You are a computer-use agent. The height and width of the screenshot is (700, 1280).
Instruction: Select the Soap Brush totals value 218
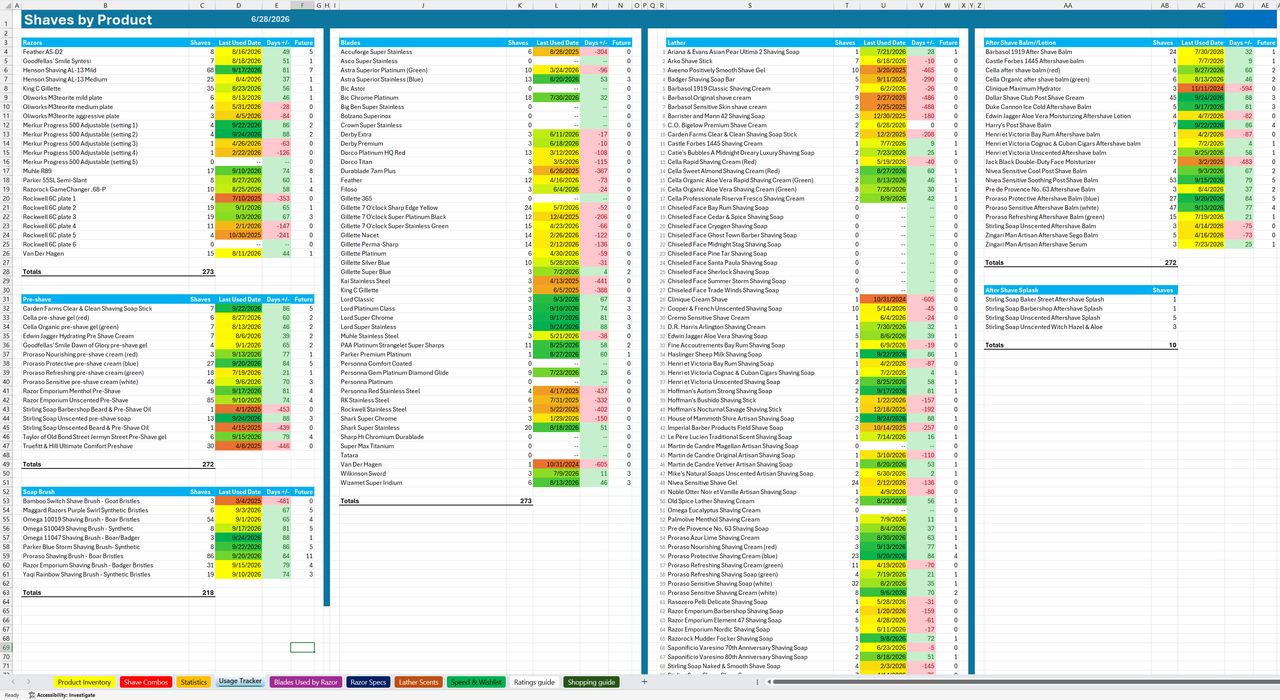[x=202, y=592]
